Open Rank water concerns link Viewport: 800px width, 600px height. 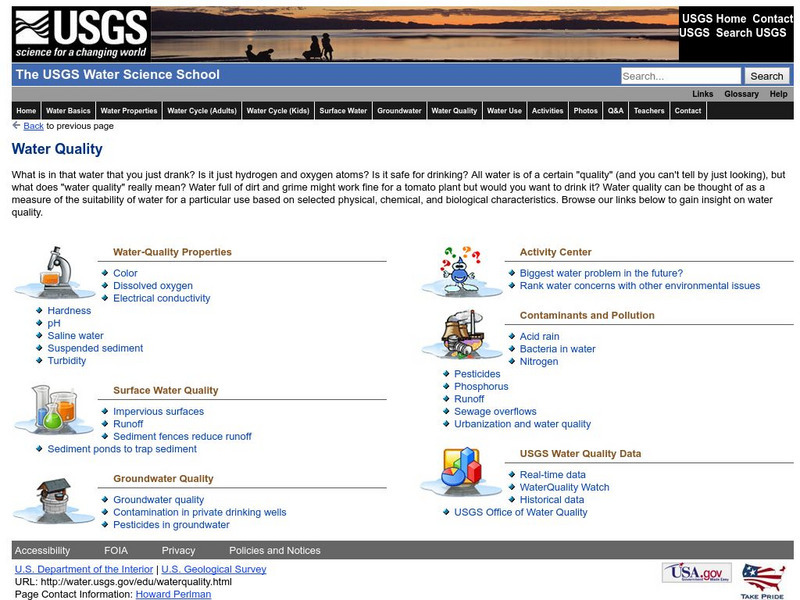640,286
